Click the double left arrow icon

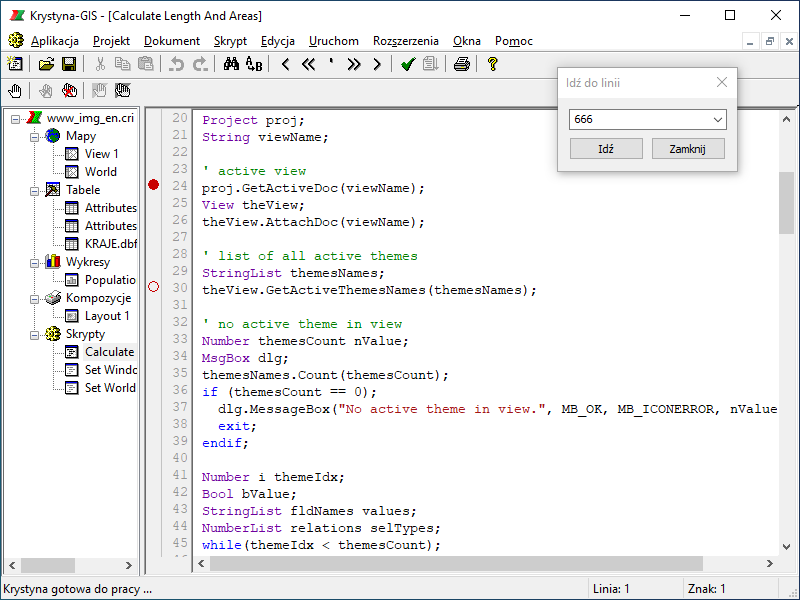tap(308, 64)
